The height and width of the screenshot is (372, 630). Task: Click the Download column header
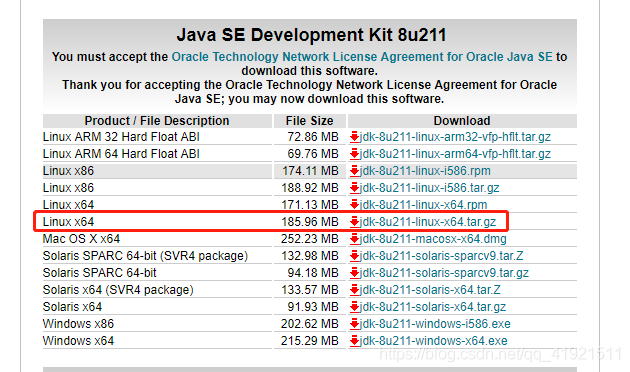click(x=462, y=121)
